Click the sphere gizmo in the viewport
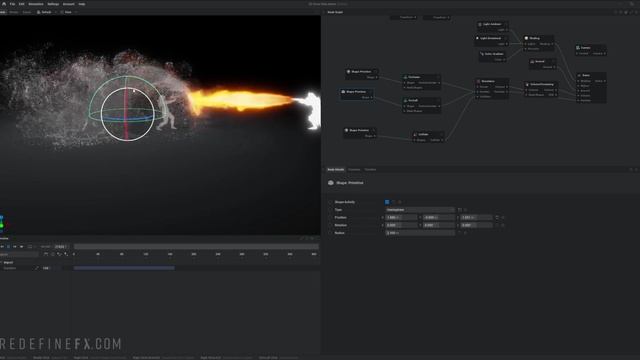 click(127, 114)
